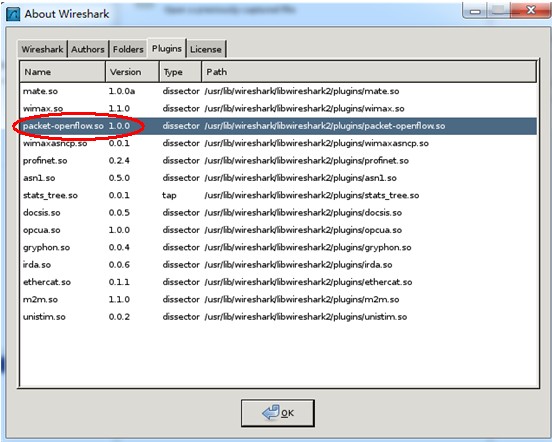
Task: Select the gryphon.so plugin name
Action: 46,247
